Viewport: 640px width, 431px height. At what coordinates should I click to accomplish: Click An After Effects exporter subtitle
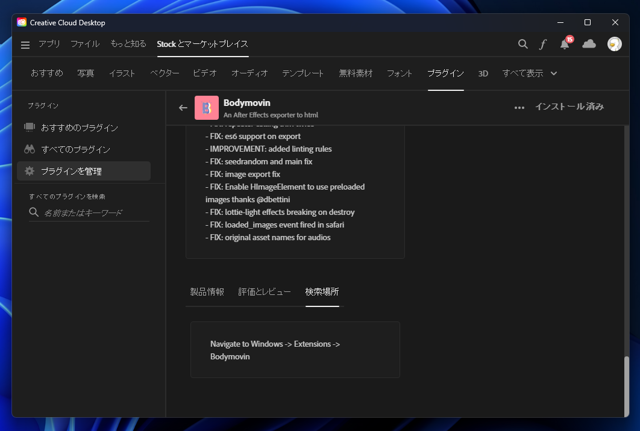(x=271, y=115)
